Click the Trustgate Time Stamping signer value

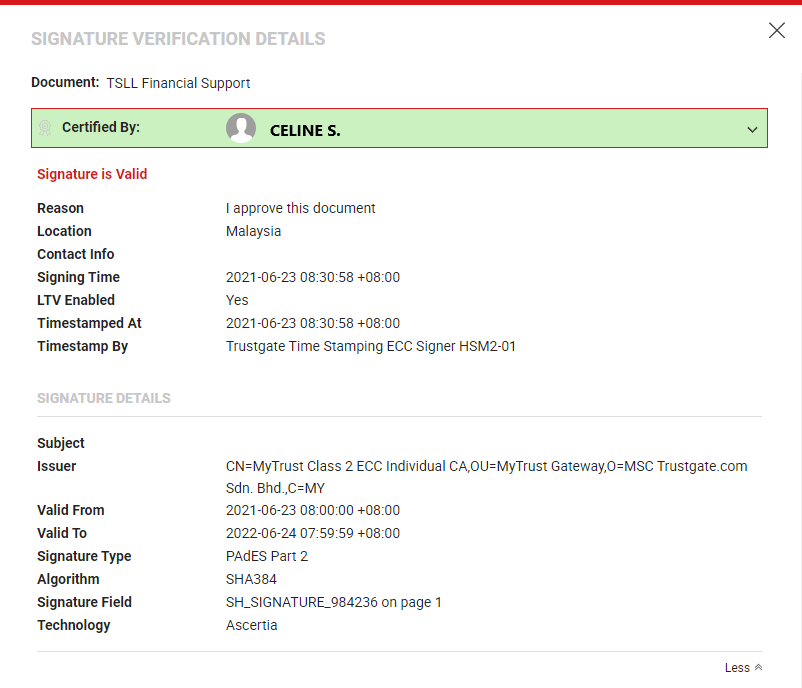coord(370,346)
